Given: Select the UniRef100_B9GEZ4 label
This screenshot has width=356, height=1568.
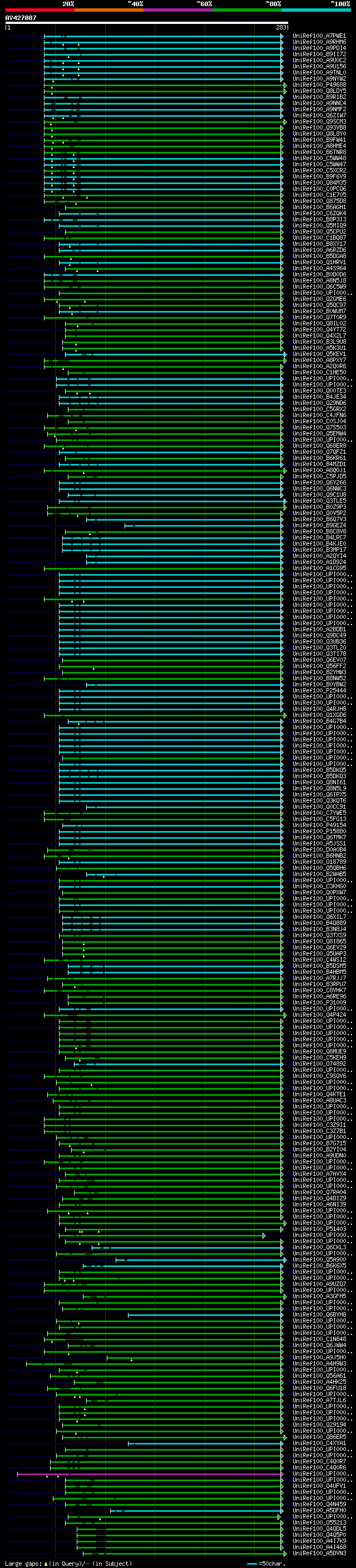Looking at the screenshot, I should pos(319,525).
